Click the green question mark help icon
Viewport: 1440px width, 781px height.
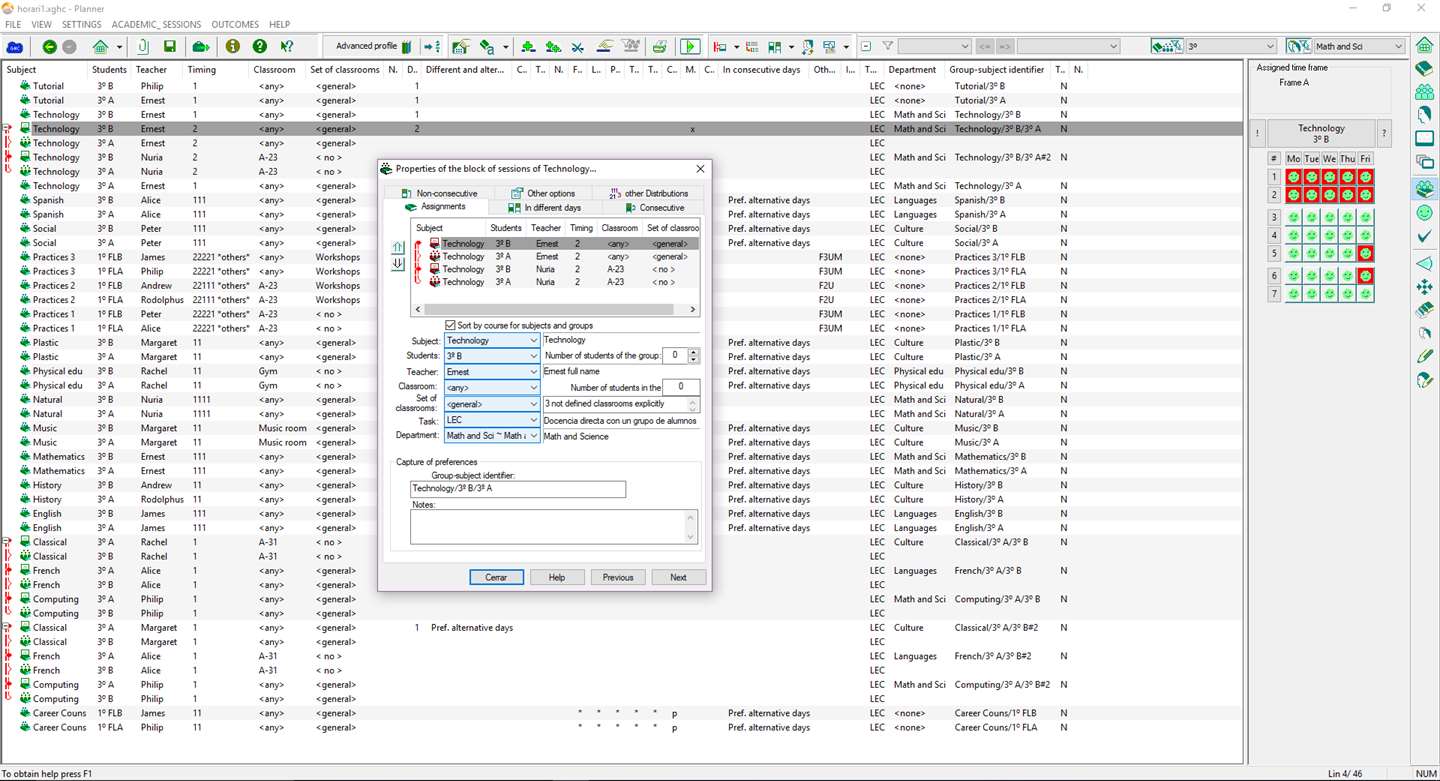click(260, 47)
